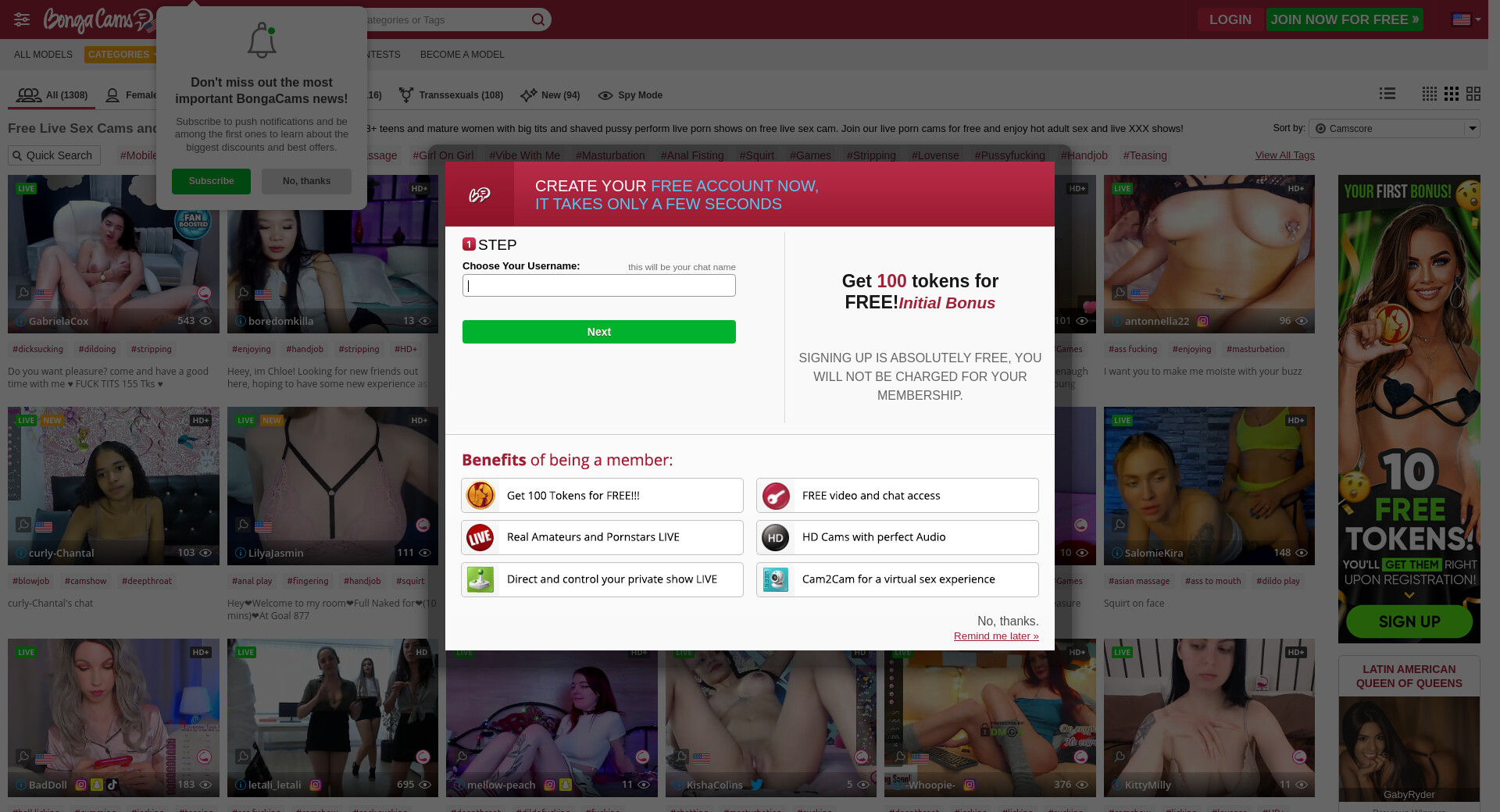Image resolution: width=1500 pixels, height=812 pixels.
Task: Click Join Now For Free button
Action: coord(1345,20)
